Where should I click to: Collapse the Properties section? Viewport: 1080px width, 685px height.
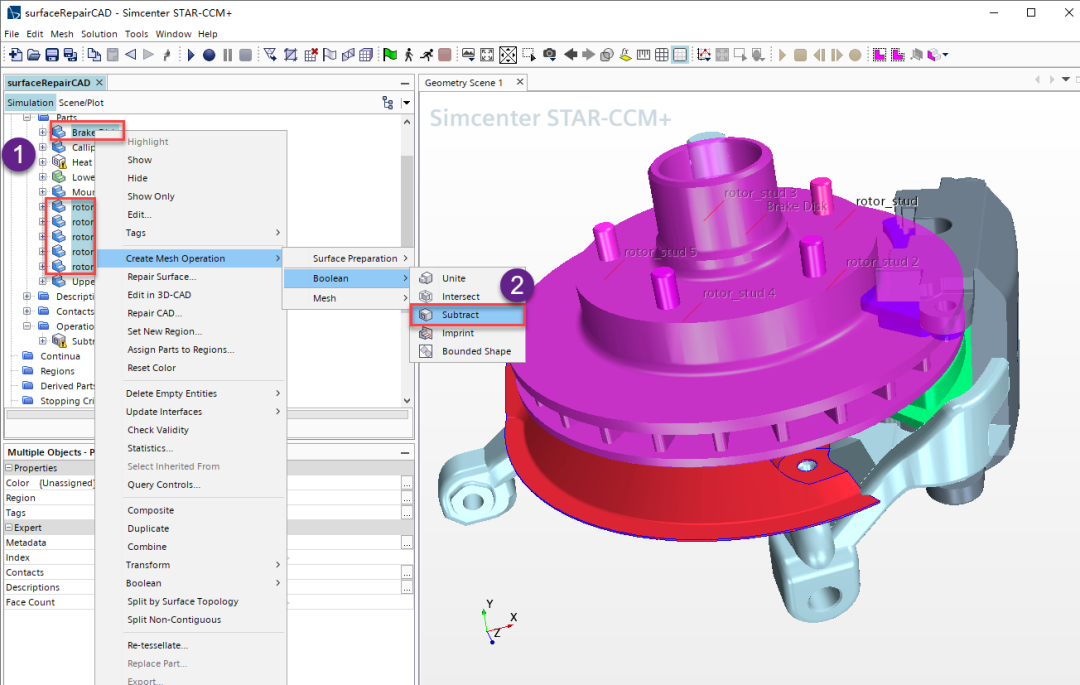(9, 467)
